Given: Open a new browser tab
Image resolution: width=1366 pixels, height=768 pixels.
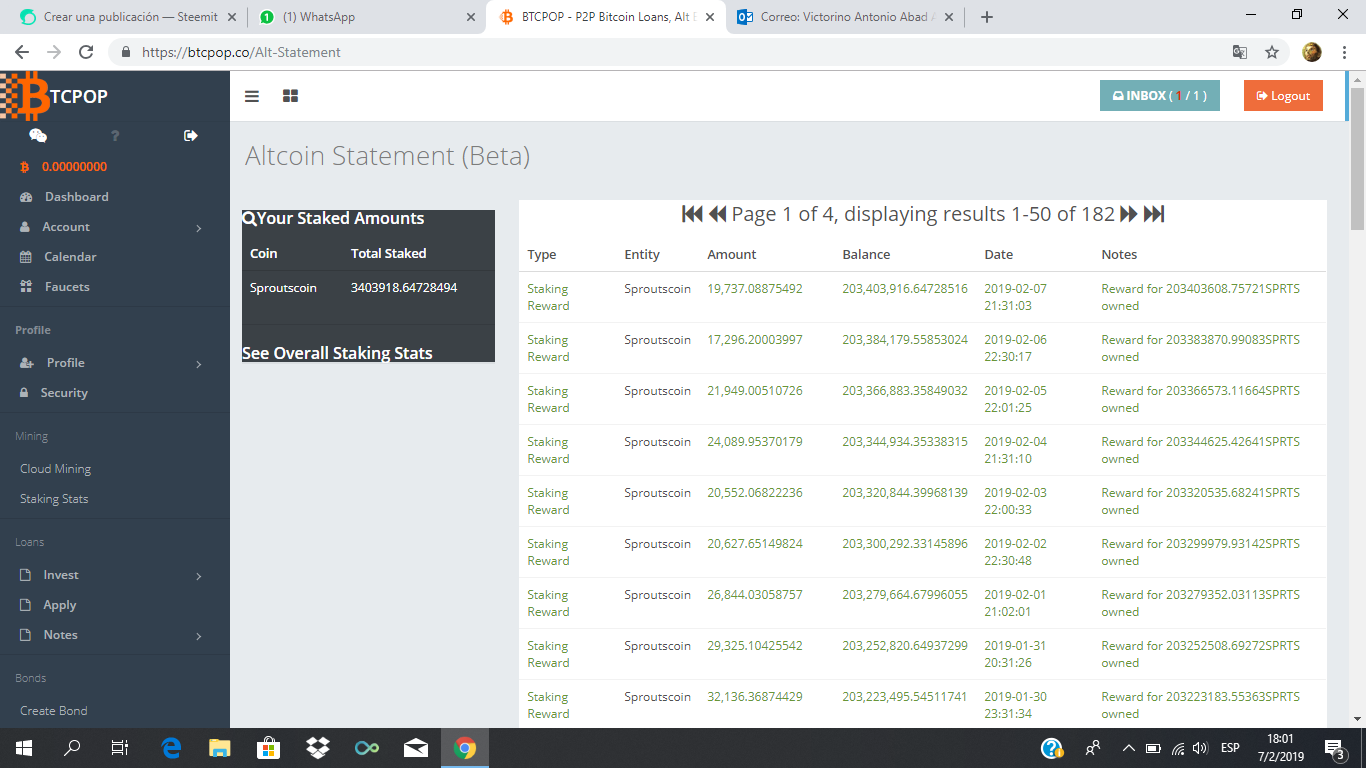Looking at the screenshot, I should pos(987,17).
